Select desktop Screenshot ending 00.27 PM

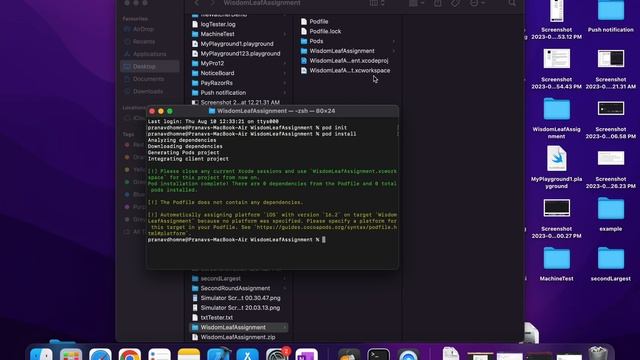point(556,218)
